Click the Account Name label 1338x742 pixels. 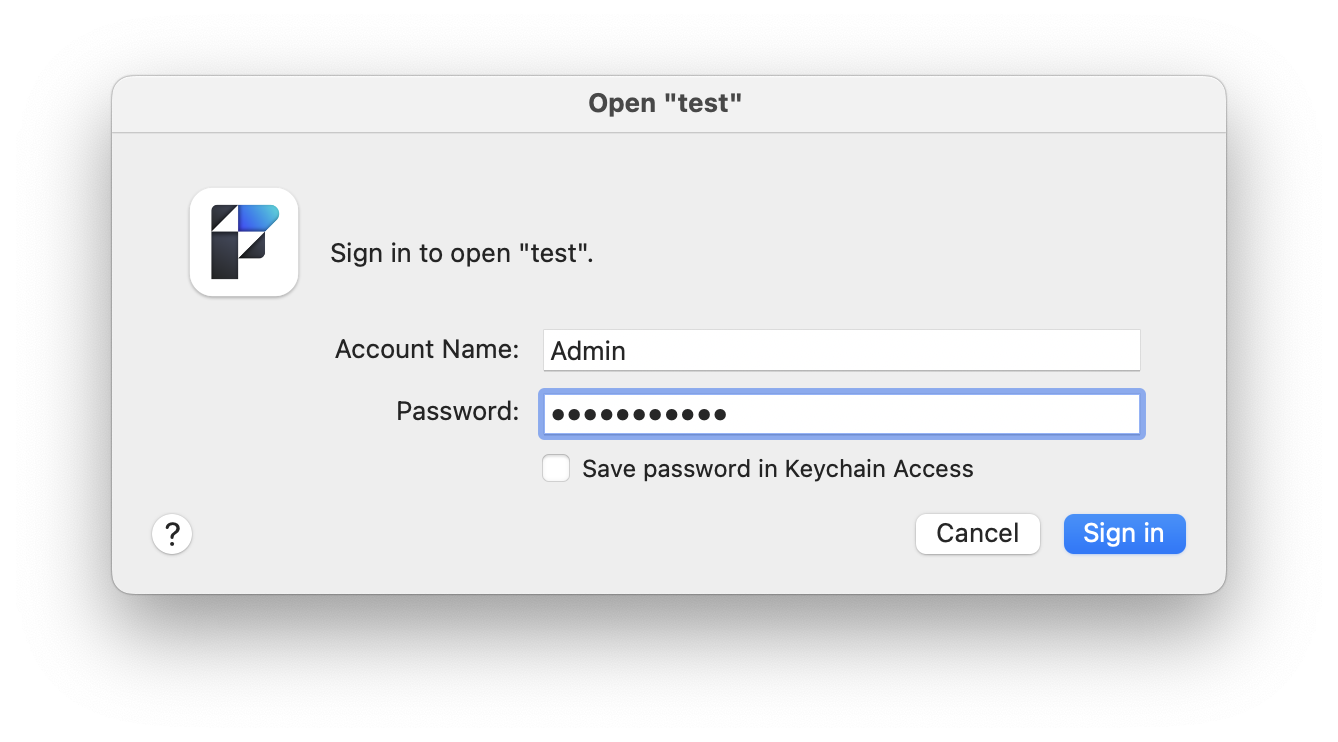click(426, 349)
